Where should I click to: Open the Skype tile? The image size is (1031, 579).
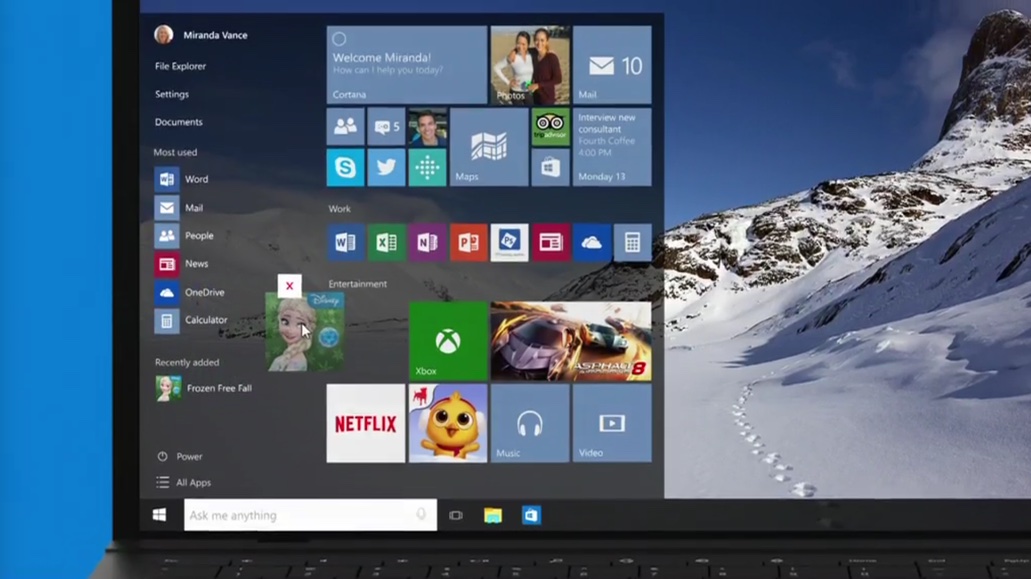pyautogui.click(x=345, y=168)
